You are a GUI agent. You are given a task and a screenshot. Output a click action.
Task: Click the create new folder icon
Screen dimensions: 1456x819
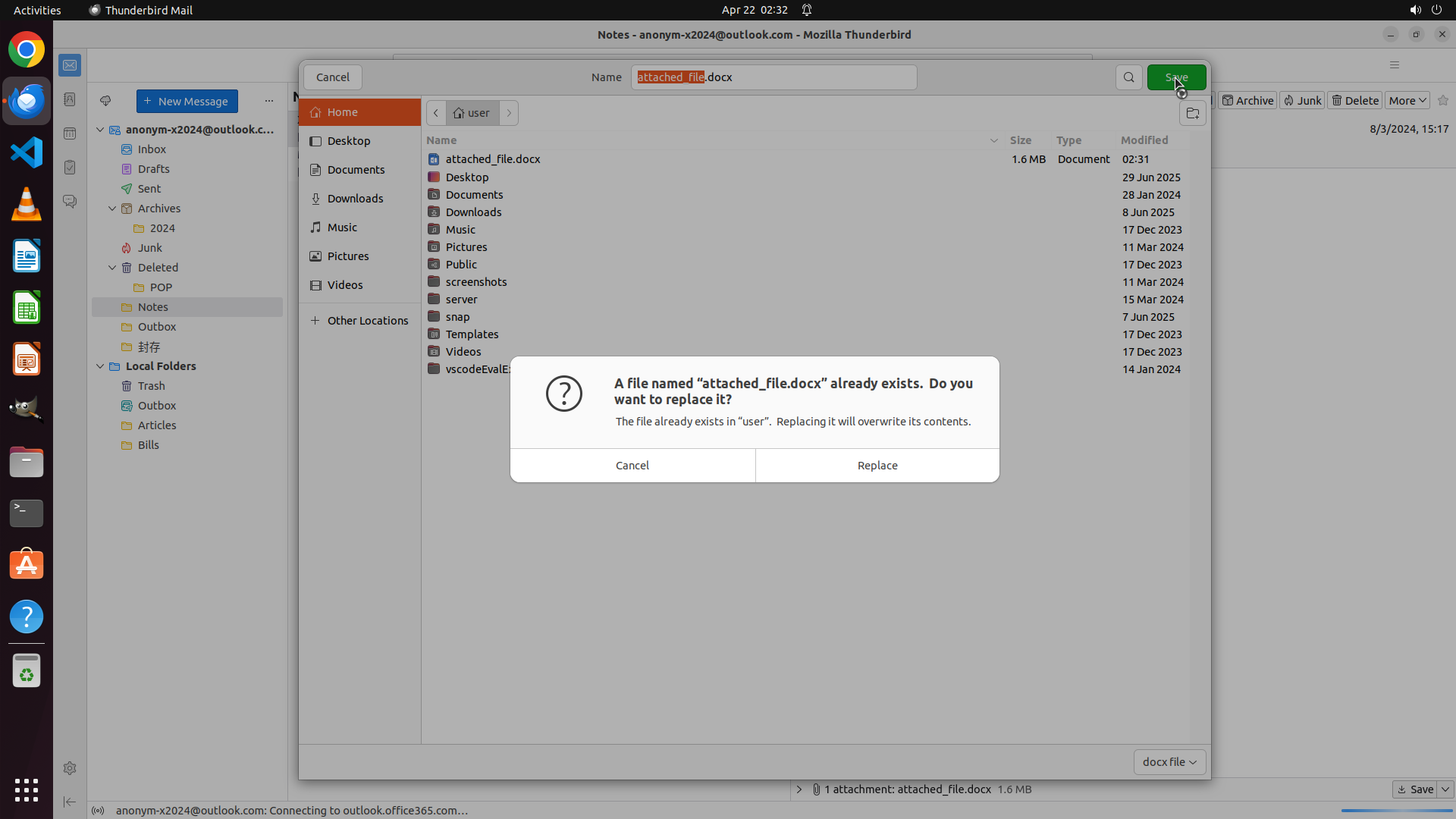click(1192, 114)
